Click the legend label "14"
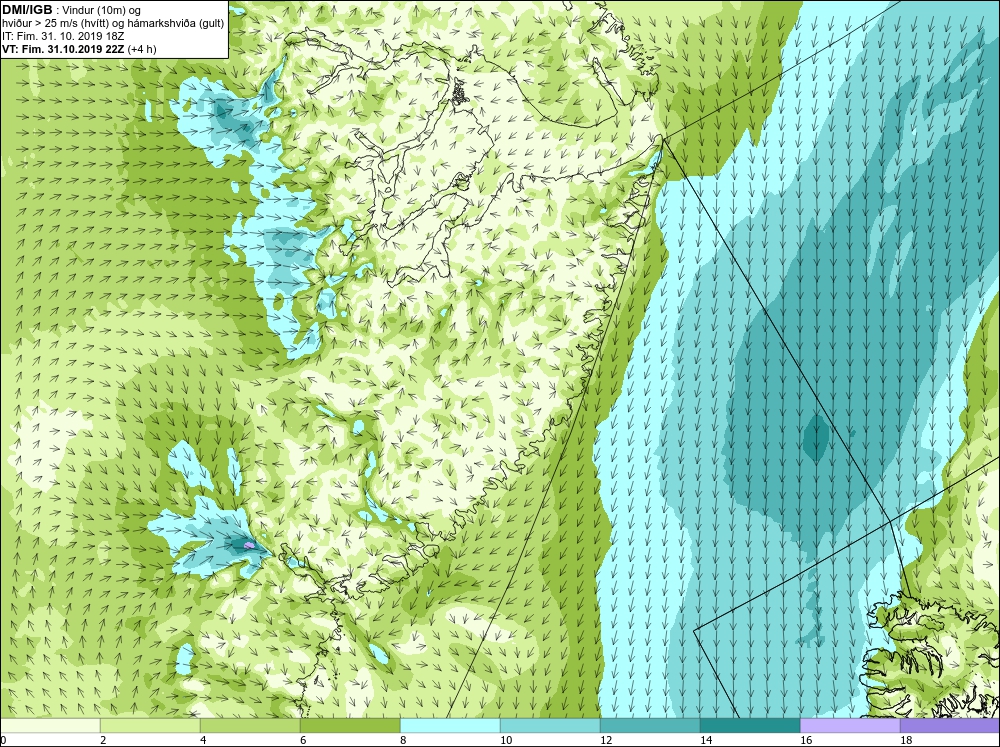The width and height of the screenshot is (1000, 747). (706, 740)
